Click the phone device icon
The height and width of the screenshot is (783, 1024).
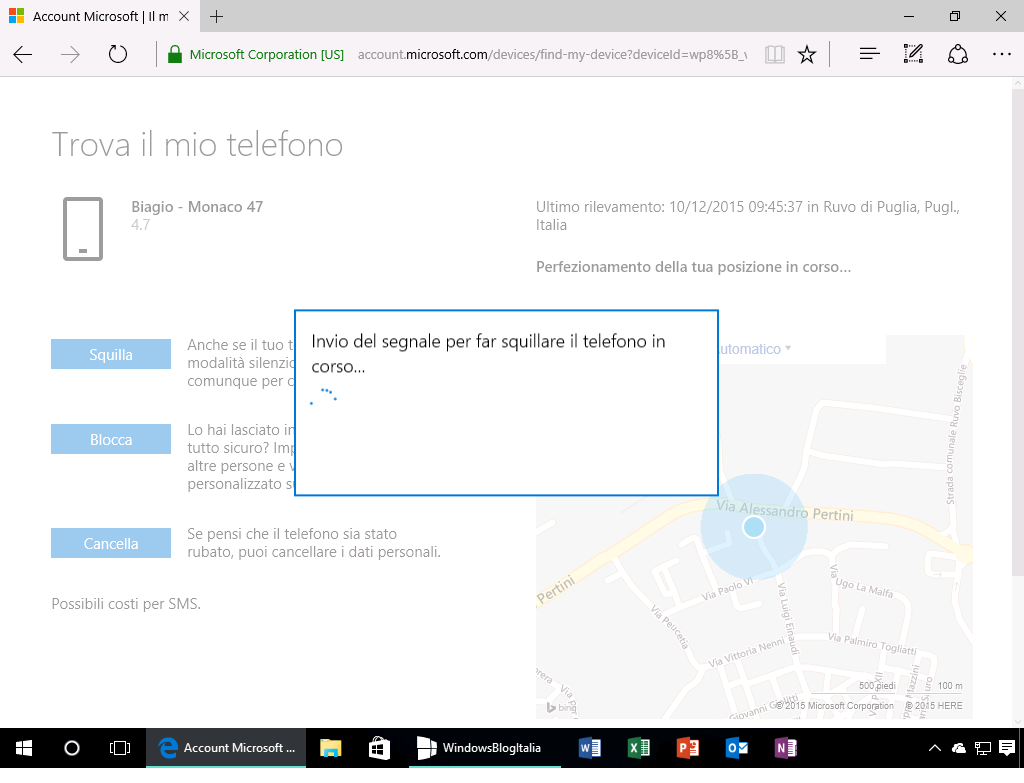coord(83,229)
